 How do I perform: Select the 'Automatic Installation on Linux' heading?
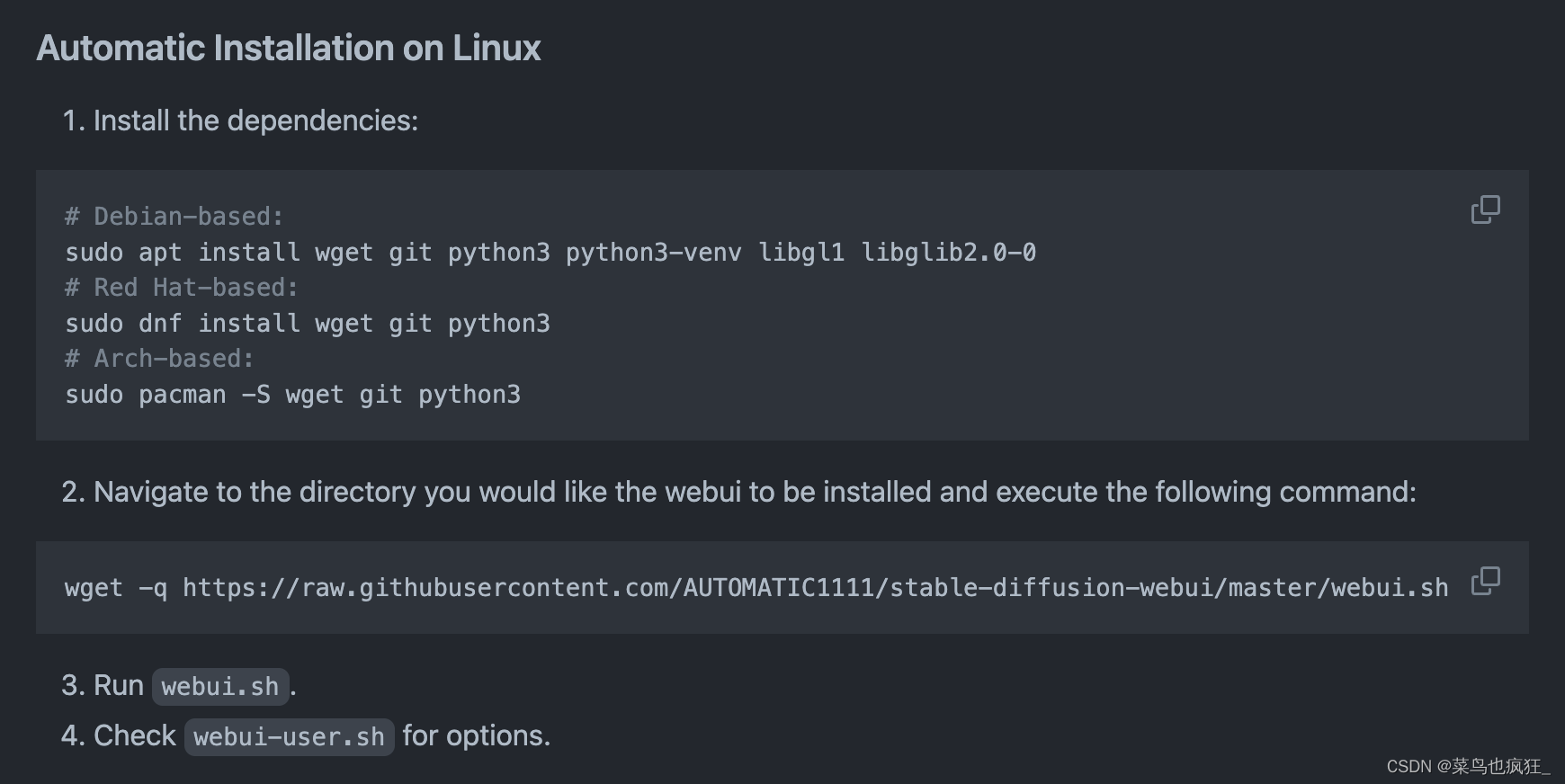pos(289,49)
